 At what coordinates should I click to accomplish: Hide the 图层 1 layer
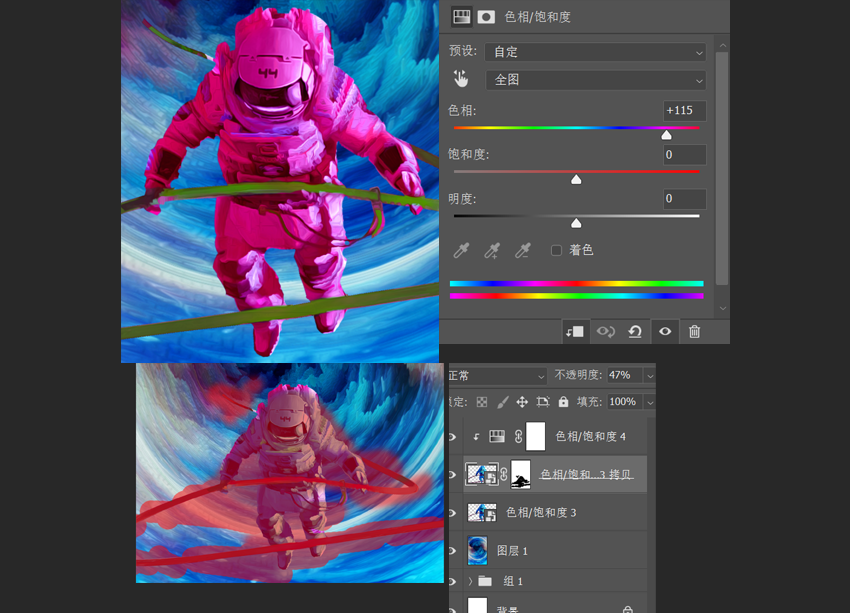[x=453, y=551]
